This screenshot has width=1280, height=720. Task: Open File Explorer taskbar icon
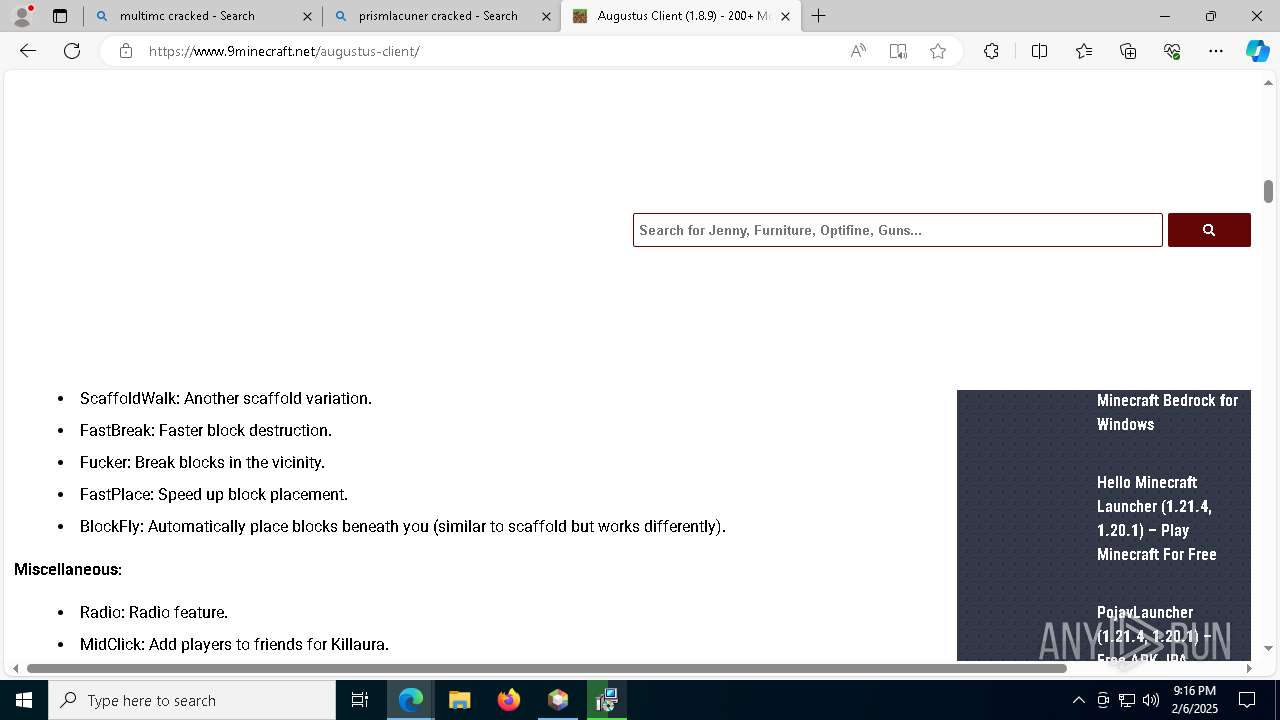pos(460,700)
